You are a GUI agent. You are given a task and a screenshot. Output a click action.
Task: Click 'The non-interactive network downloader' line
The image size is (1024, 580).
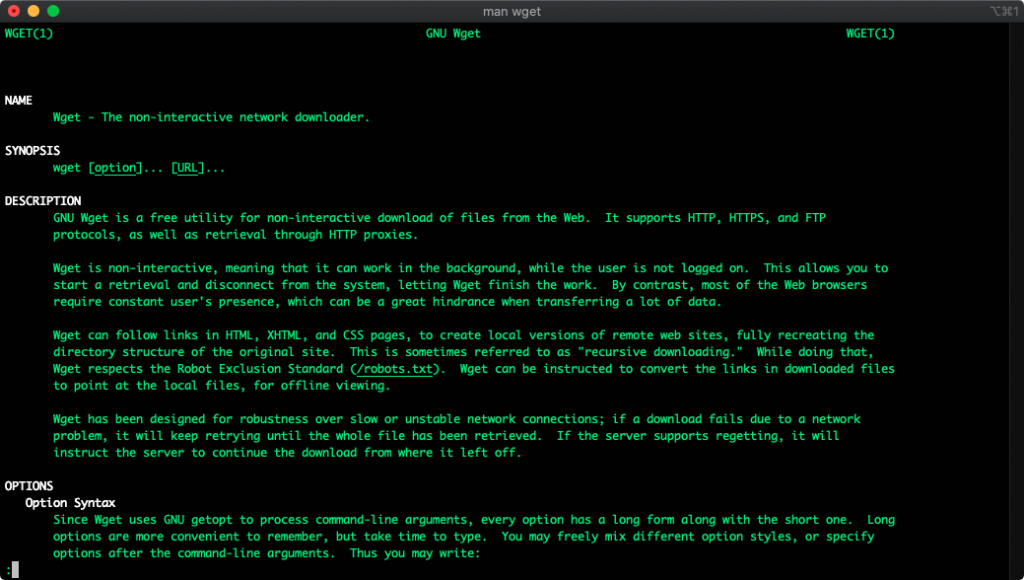pos(212,117)
